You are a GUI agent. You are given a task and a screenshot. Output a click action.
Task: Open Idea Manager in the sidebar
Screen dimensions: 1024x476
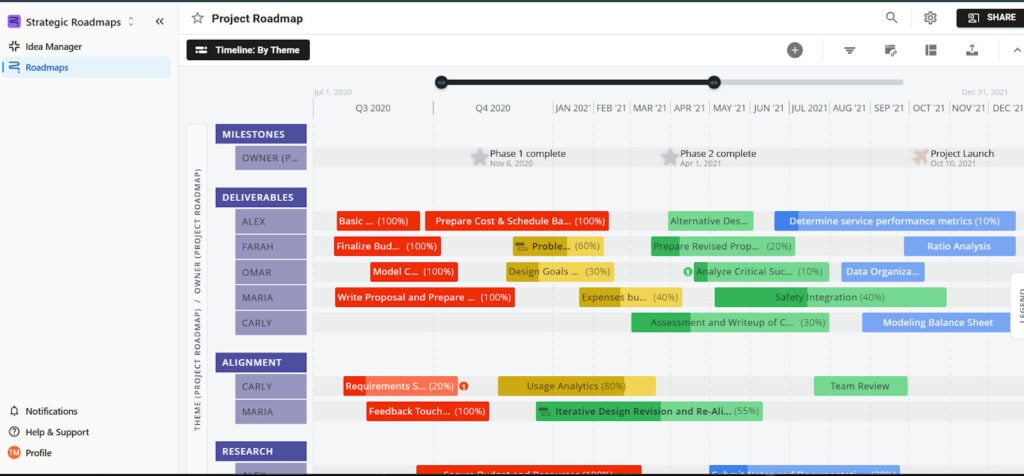coord(53,46)
